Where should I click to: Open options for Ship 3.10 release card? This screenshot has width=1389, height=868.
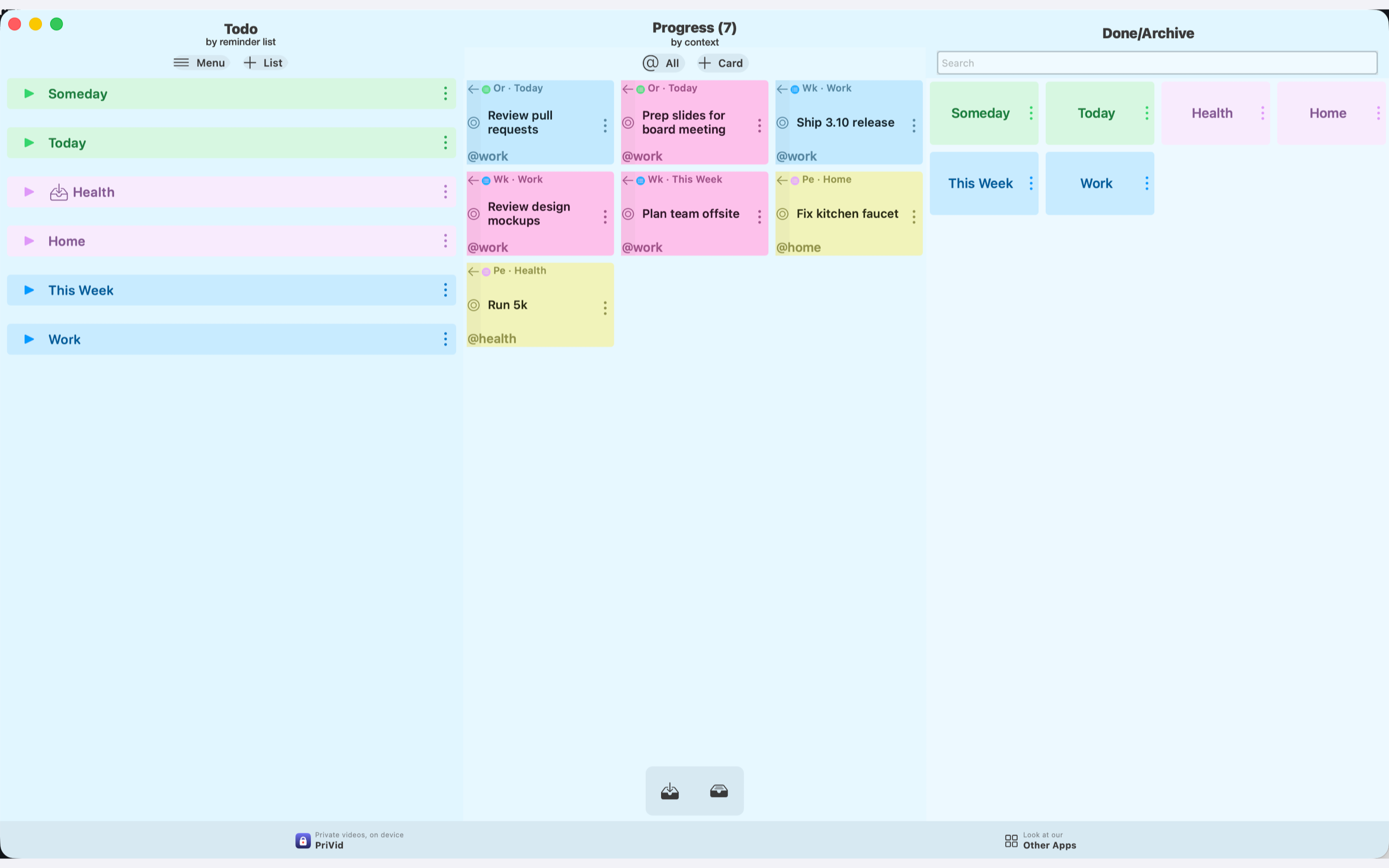point(914,126)
